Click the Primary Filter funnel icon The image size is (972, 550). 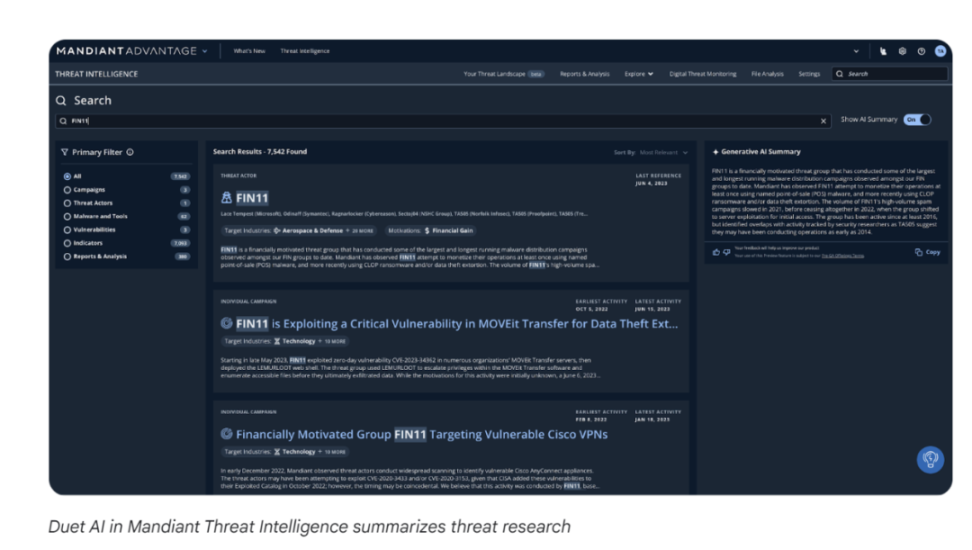tap(64, 152)
